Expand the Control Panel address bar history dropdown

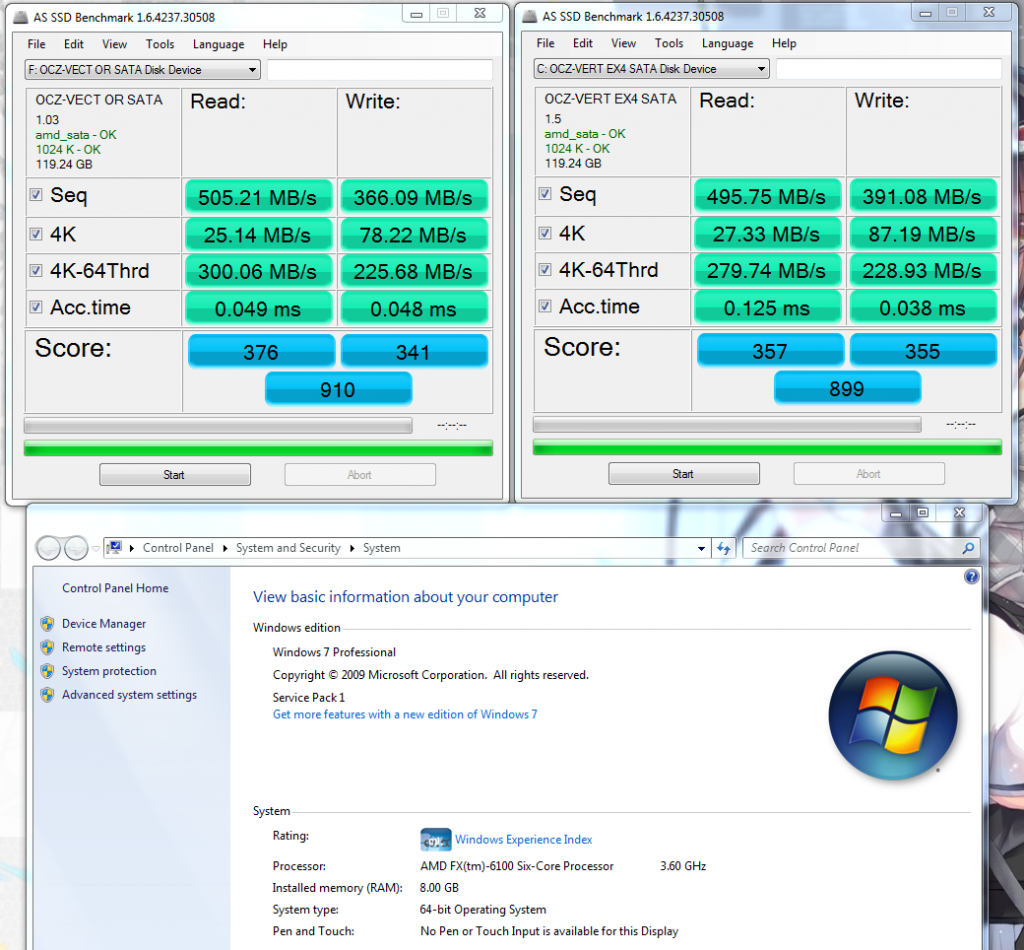(x=702, y=548)
